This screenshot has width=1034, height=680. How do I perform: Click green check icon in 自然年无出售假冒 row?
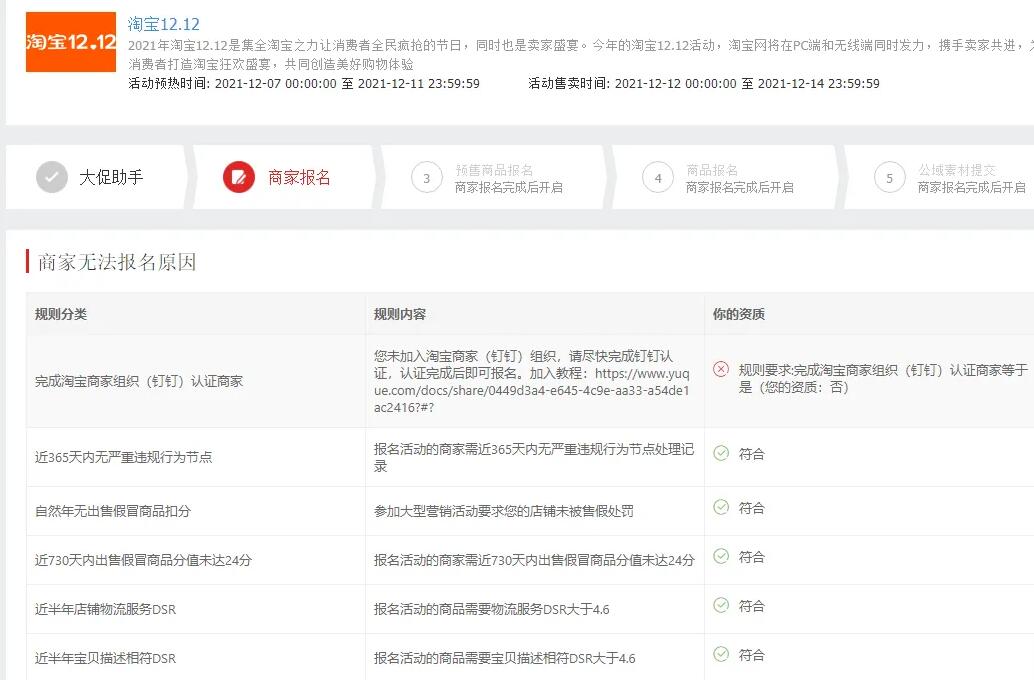(x=721, y=507)
